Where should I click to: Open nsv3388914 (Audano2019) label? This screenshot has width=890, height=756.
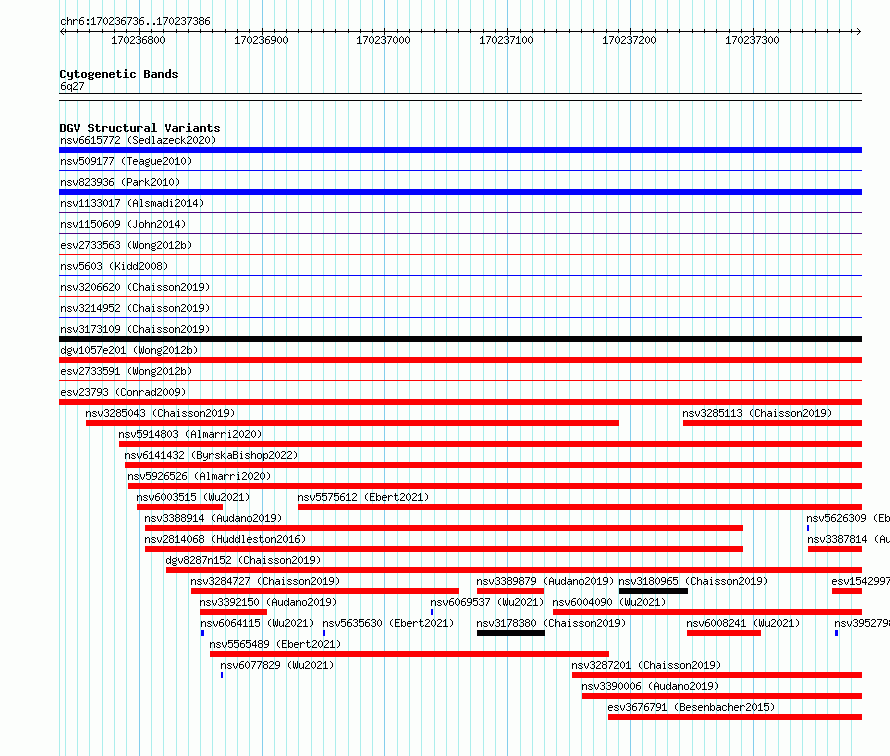213,518
